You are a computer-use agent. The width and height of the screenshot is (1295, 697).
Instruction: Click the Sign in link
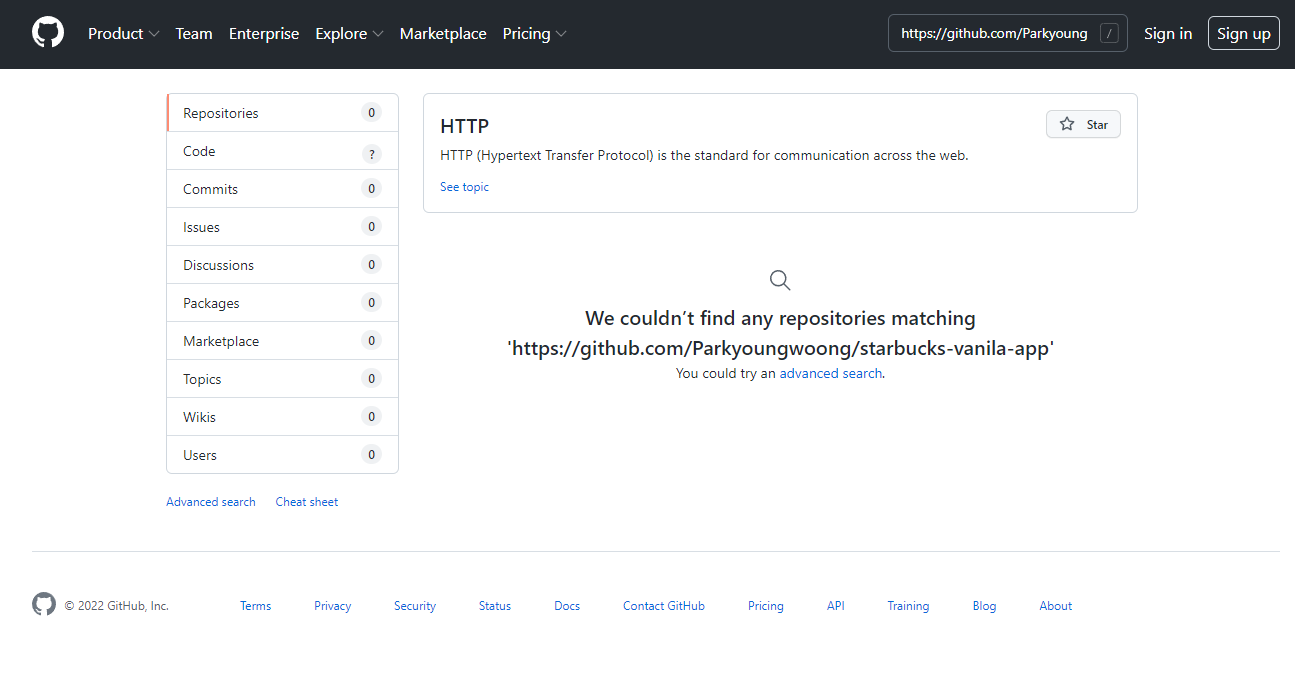click(1168, 33)
